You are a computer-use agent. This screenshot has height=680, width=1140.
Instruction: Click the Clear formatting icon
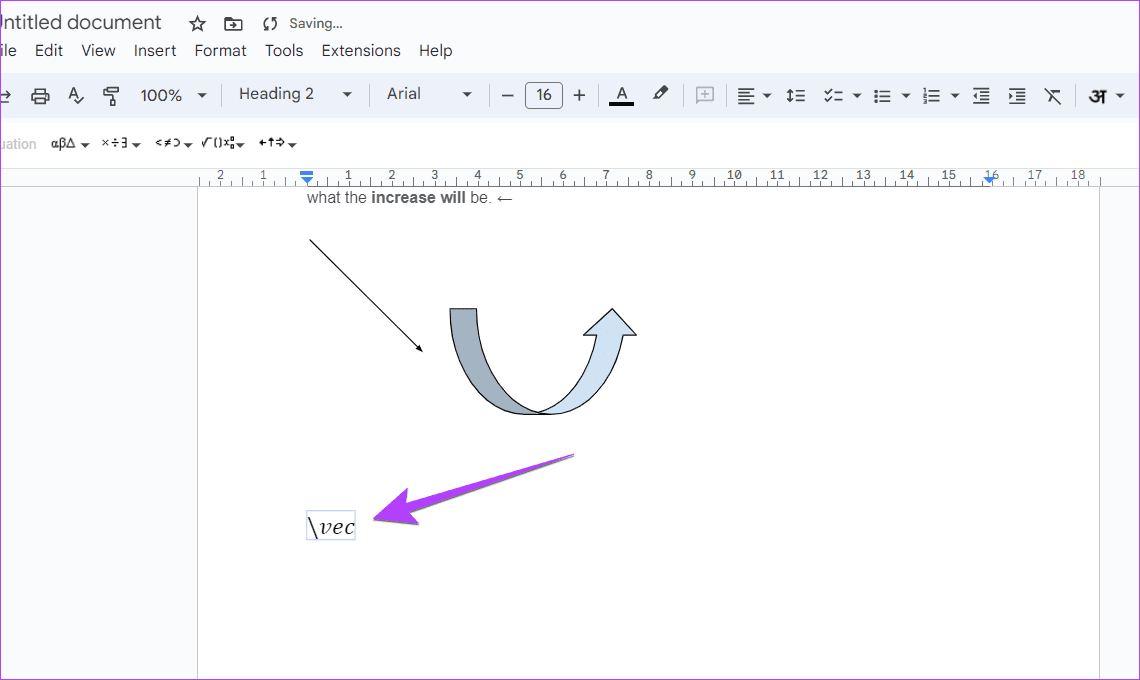pyautogui.click(x=1052, y=95)
